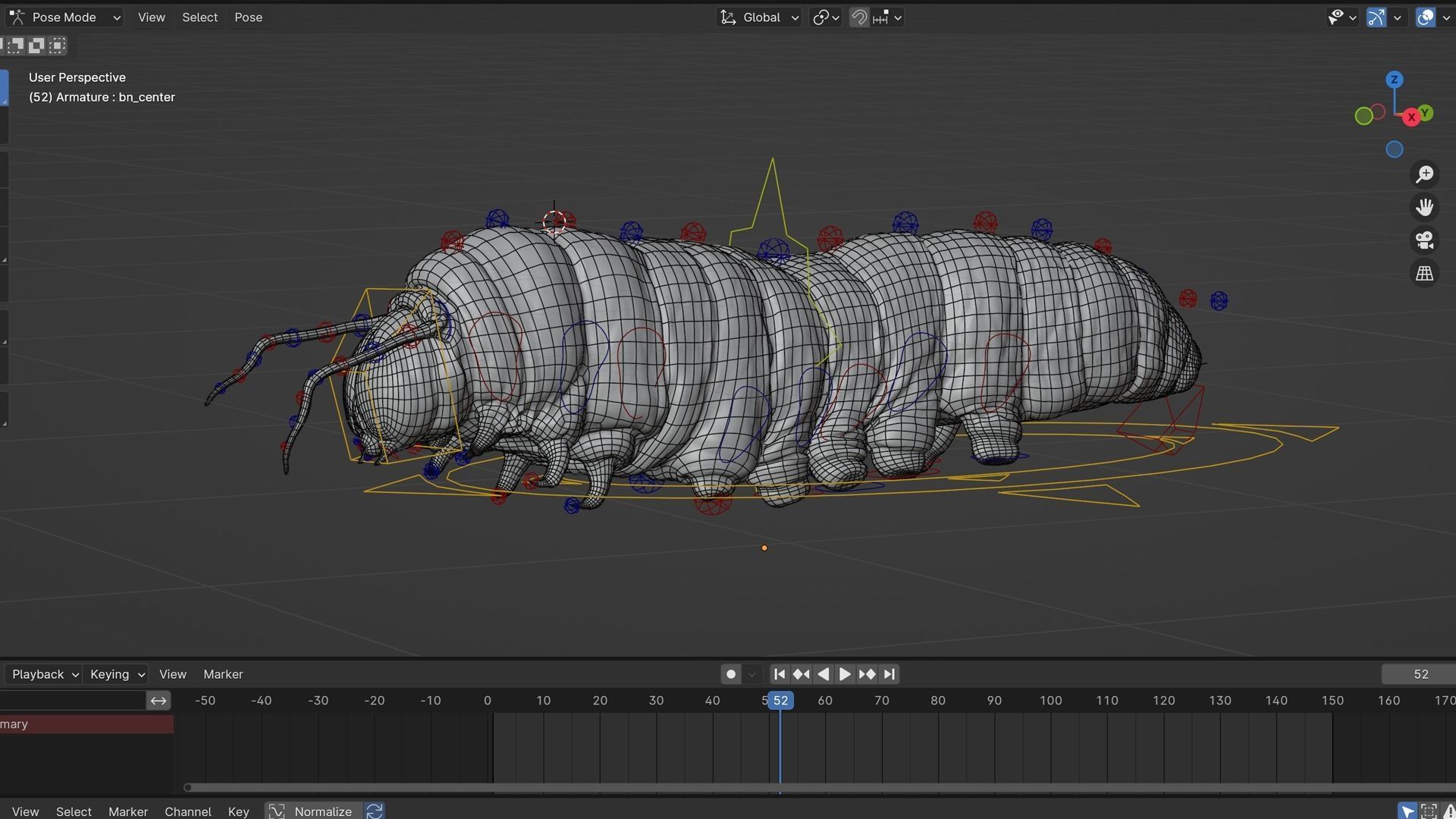Click frame 100 on the timeline ruler
This screenshot has width=1456, height=819.
pos(1050,701)
